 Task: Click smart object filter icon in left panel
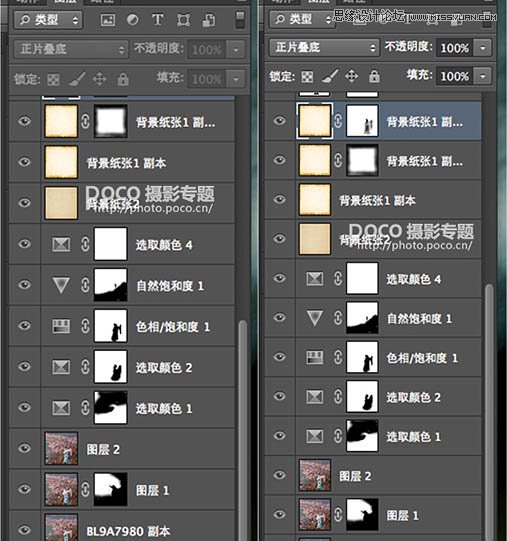tap(209, 20)
